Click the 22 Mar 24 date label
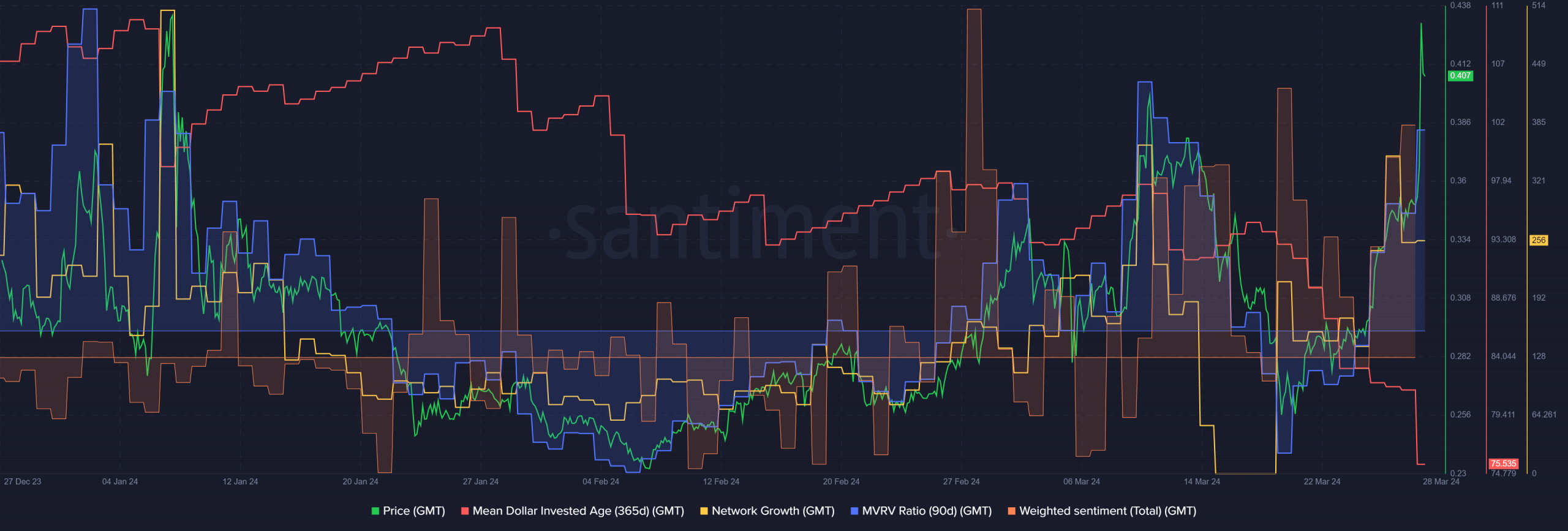 1322,481
